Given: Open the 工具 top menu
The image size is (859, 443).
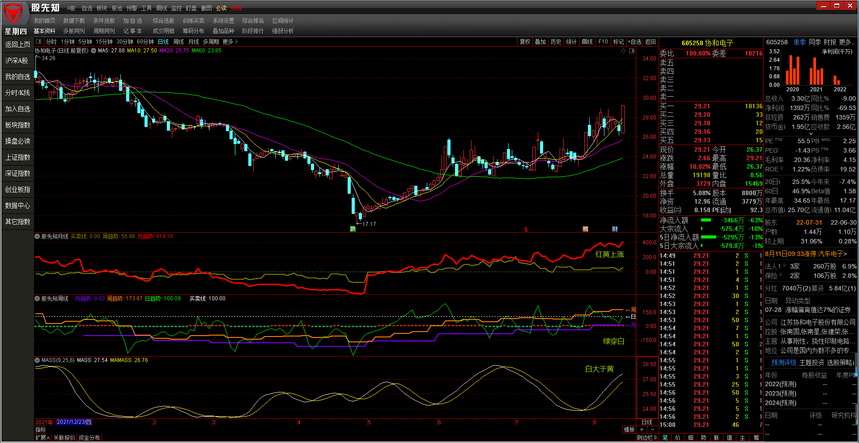Looking at the screenshot, I should coord(146,9).
